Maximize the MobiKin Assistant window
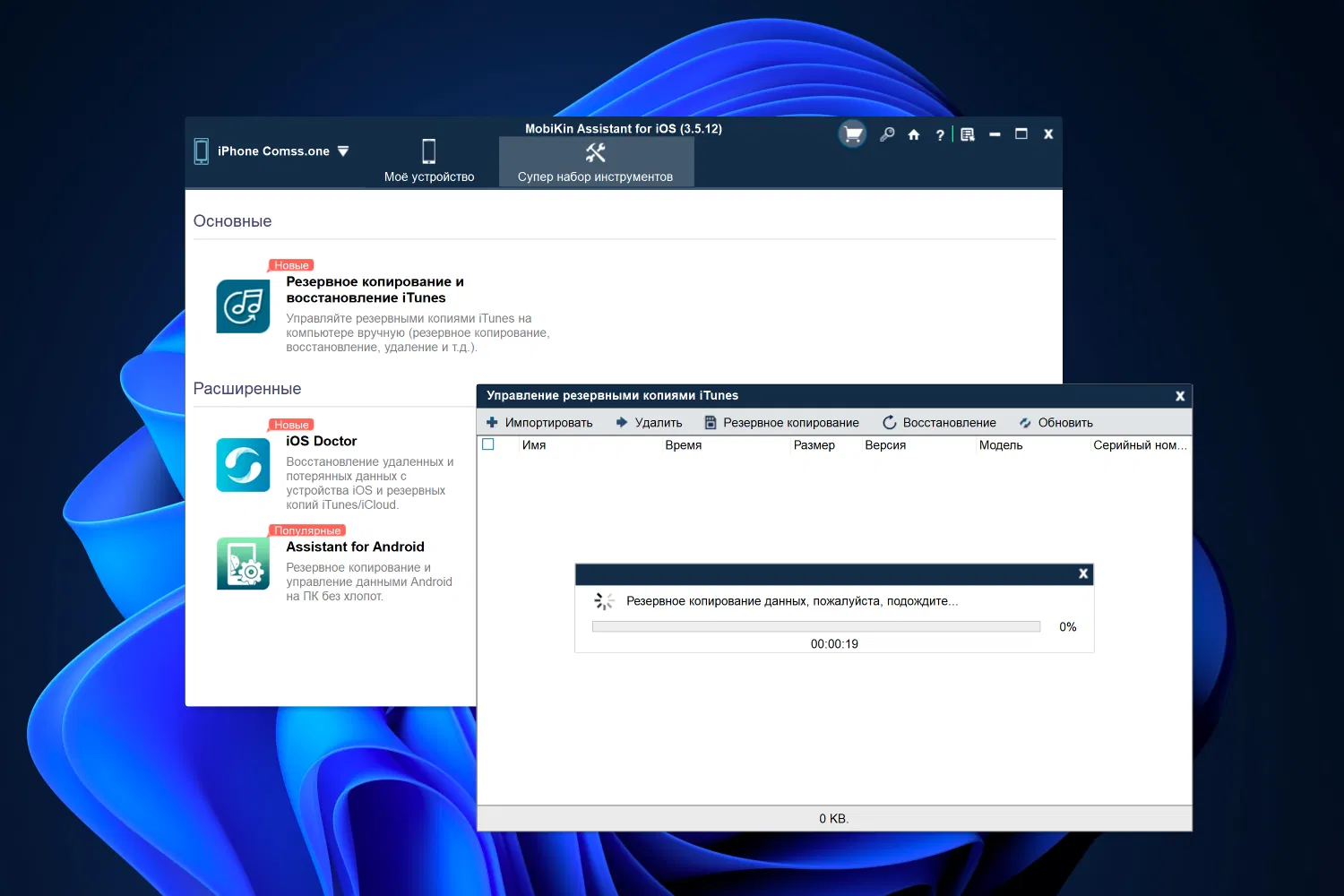This screenshot has height=896, width=1344. pyautogui.click(x=1021, y=134)
